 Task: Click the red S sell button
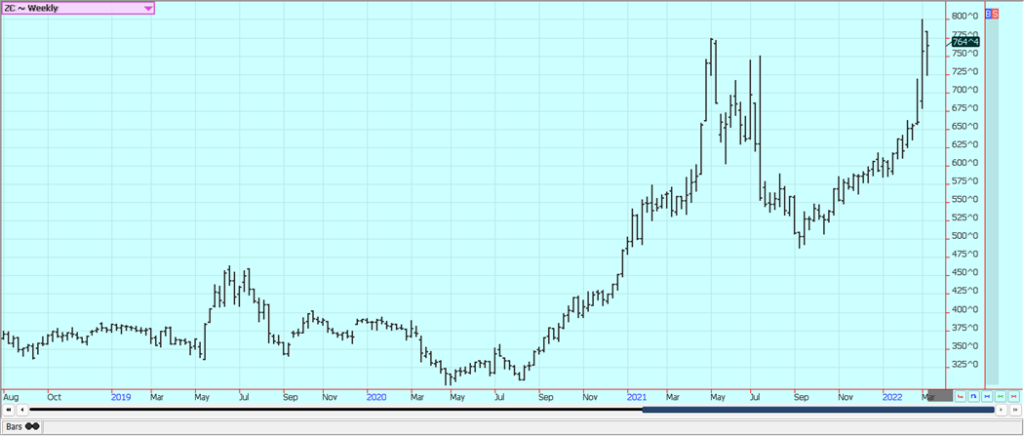point(995,13)
